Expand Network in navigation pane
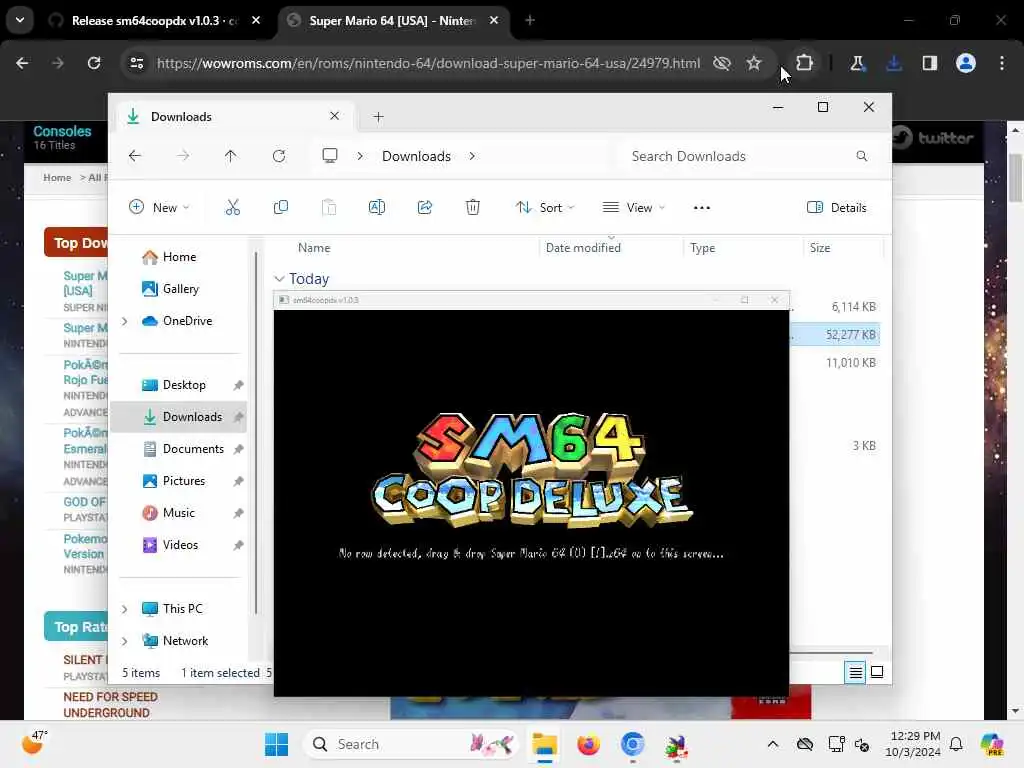Viewport: 1024px width, 768px height. click(x=124, y=641)
